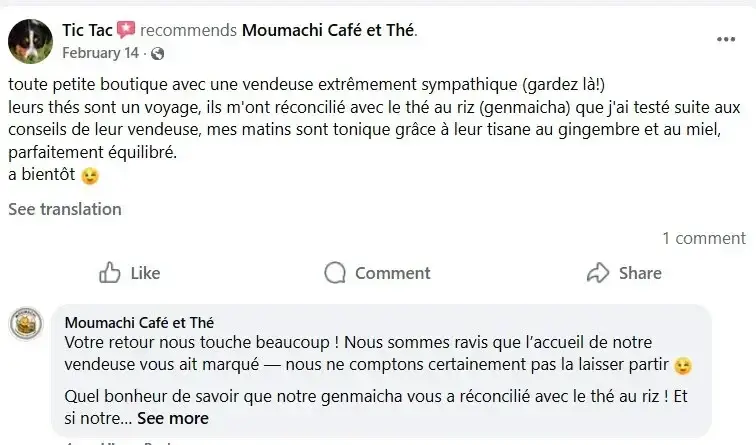The width and height of the screenshot is (756, 445).
Task: Open Moumachi Café et Thé link in header
Action: coord(328,30)
